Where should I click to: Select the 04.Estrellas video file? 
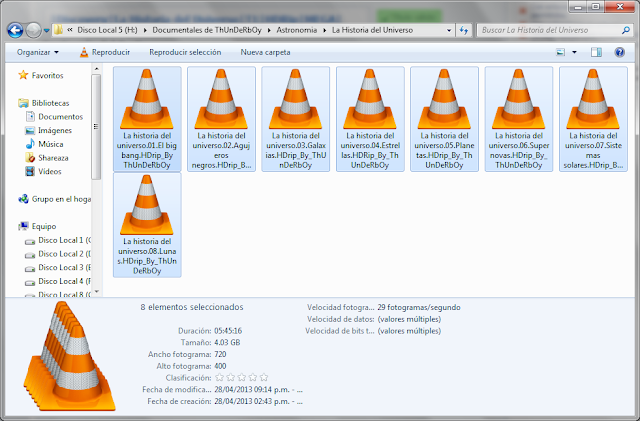(370, 119)
